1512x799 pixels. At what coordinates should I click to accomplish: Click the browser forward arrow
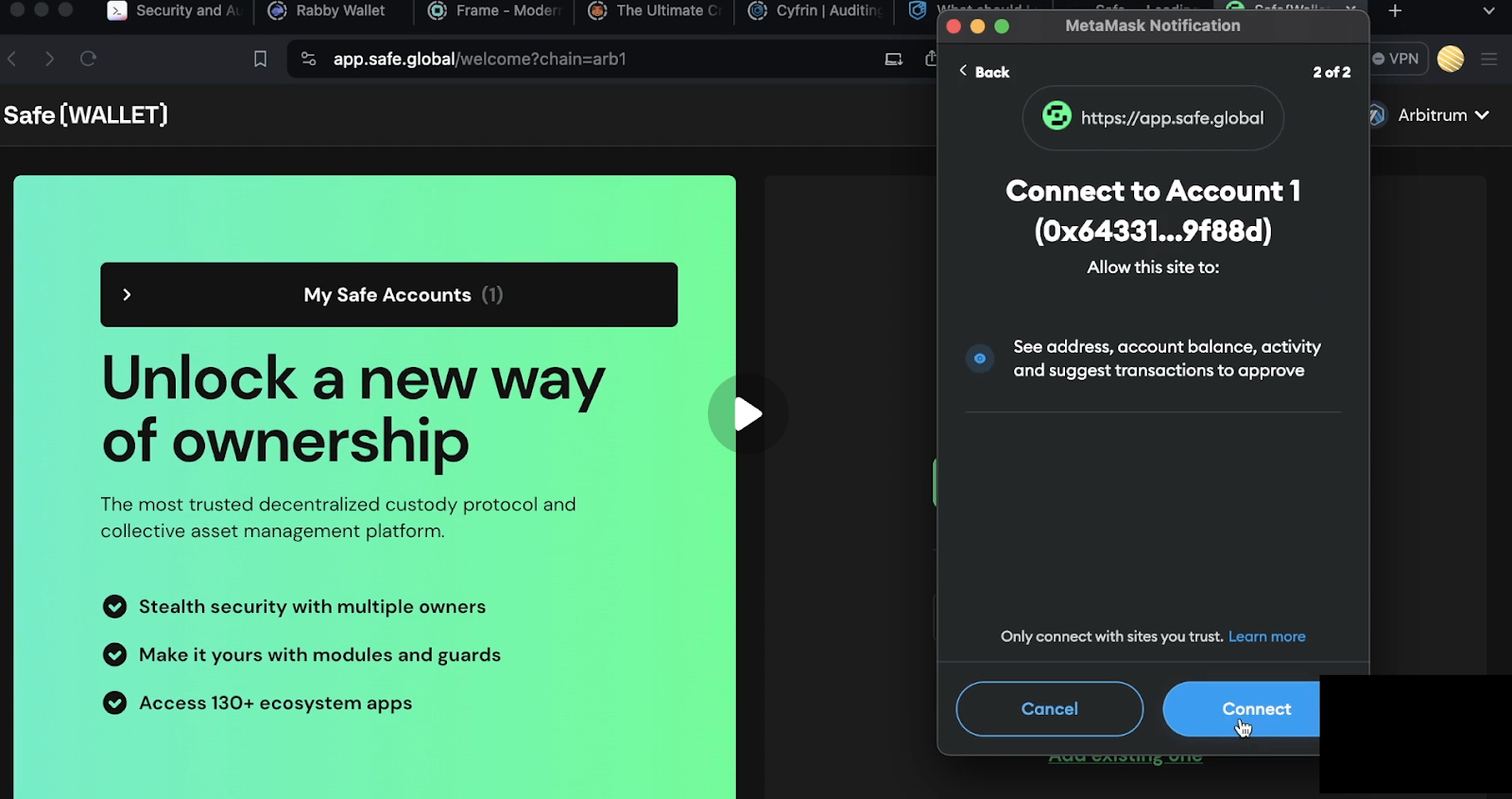click(49, 59)
